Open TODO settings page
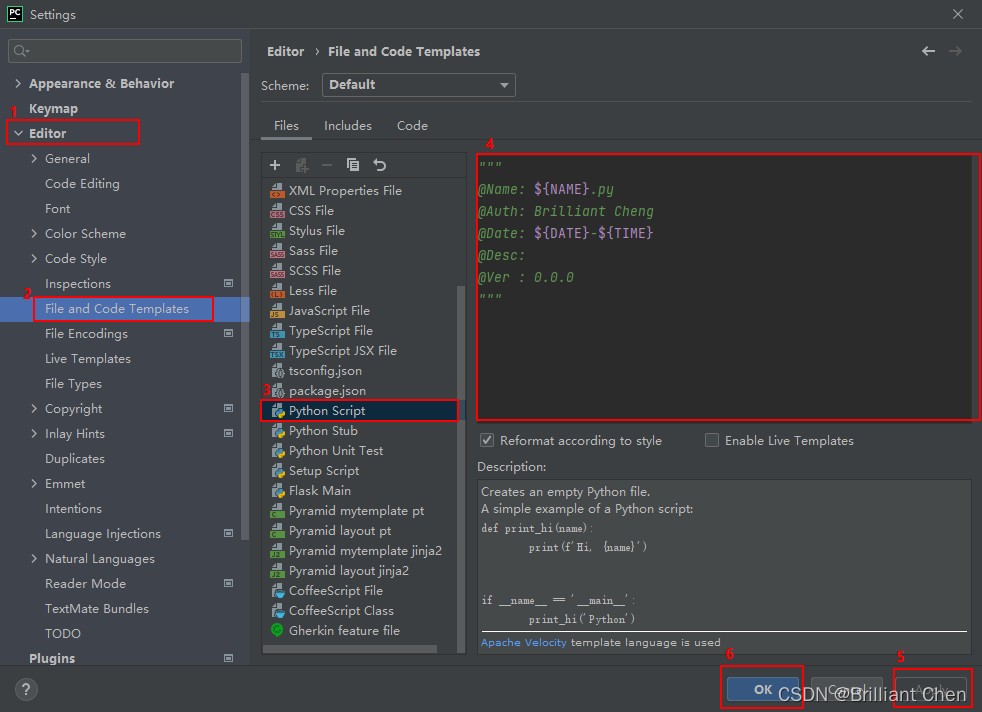This screenshot has width=982, height=712. [x=63, y=633]
